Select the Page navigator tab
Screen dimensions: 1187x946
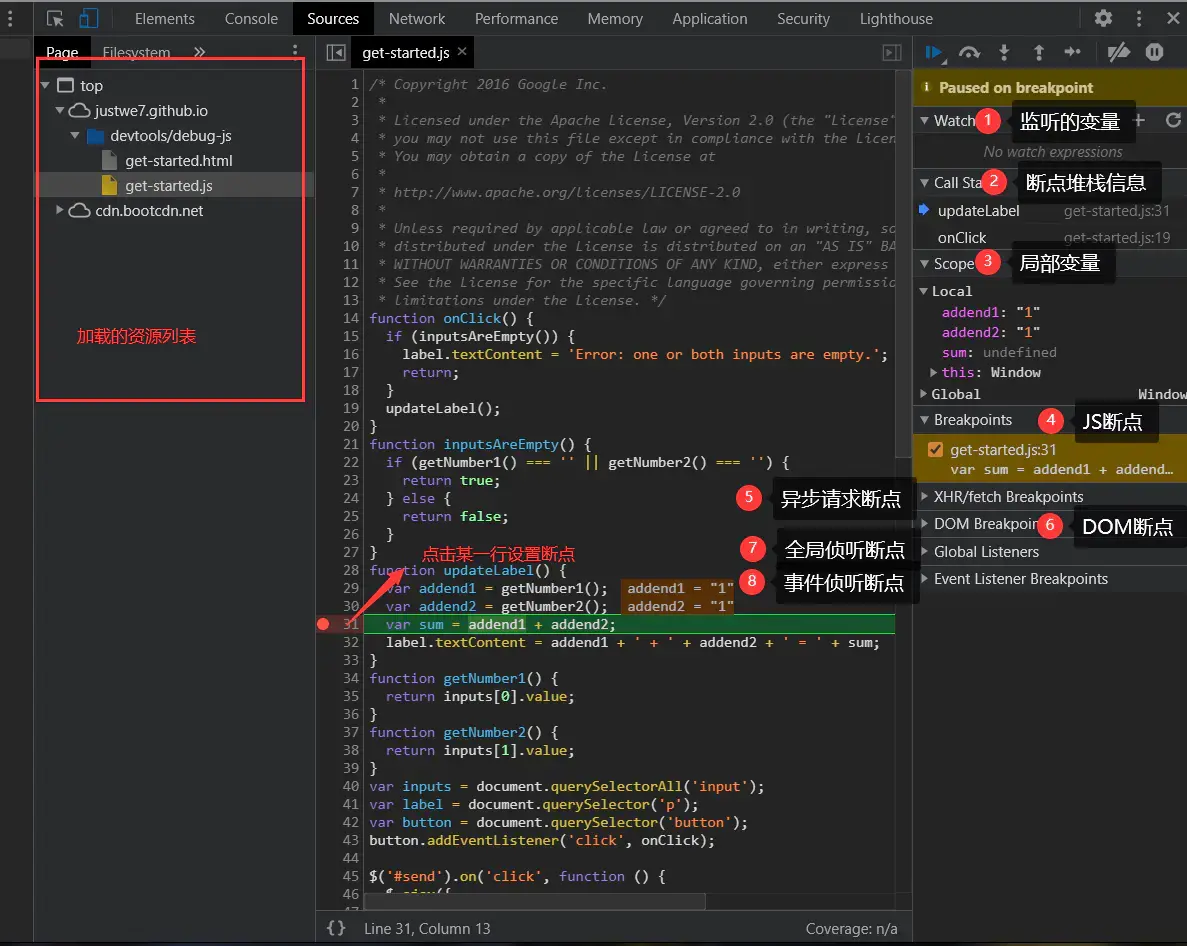point(62,52)
